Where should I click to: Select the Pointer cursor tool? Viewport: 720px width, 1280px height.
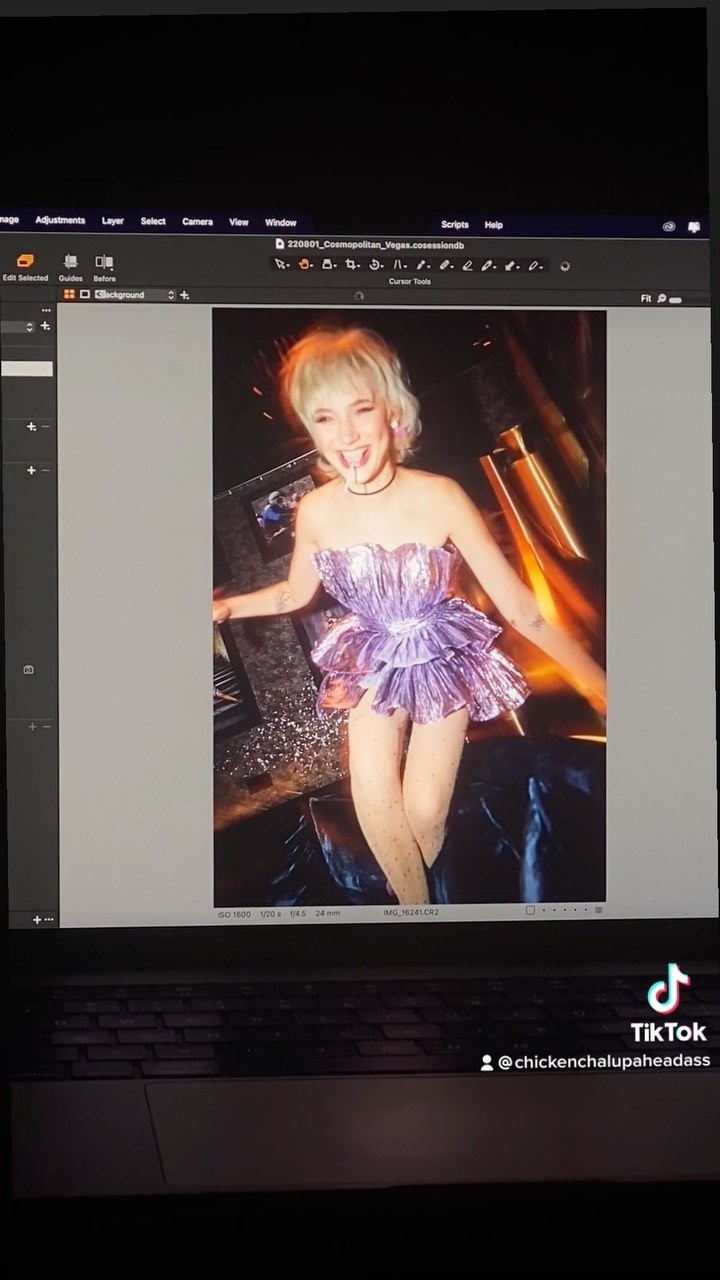(281, 265)
